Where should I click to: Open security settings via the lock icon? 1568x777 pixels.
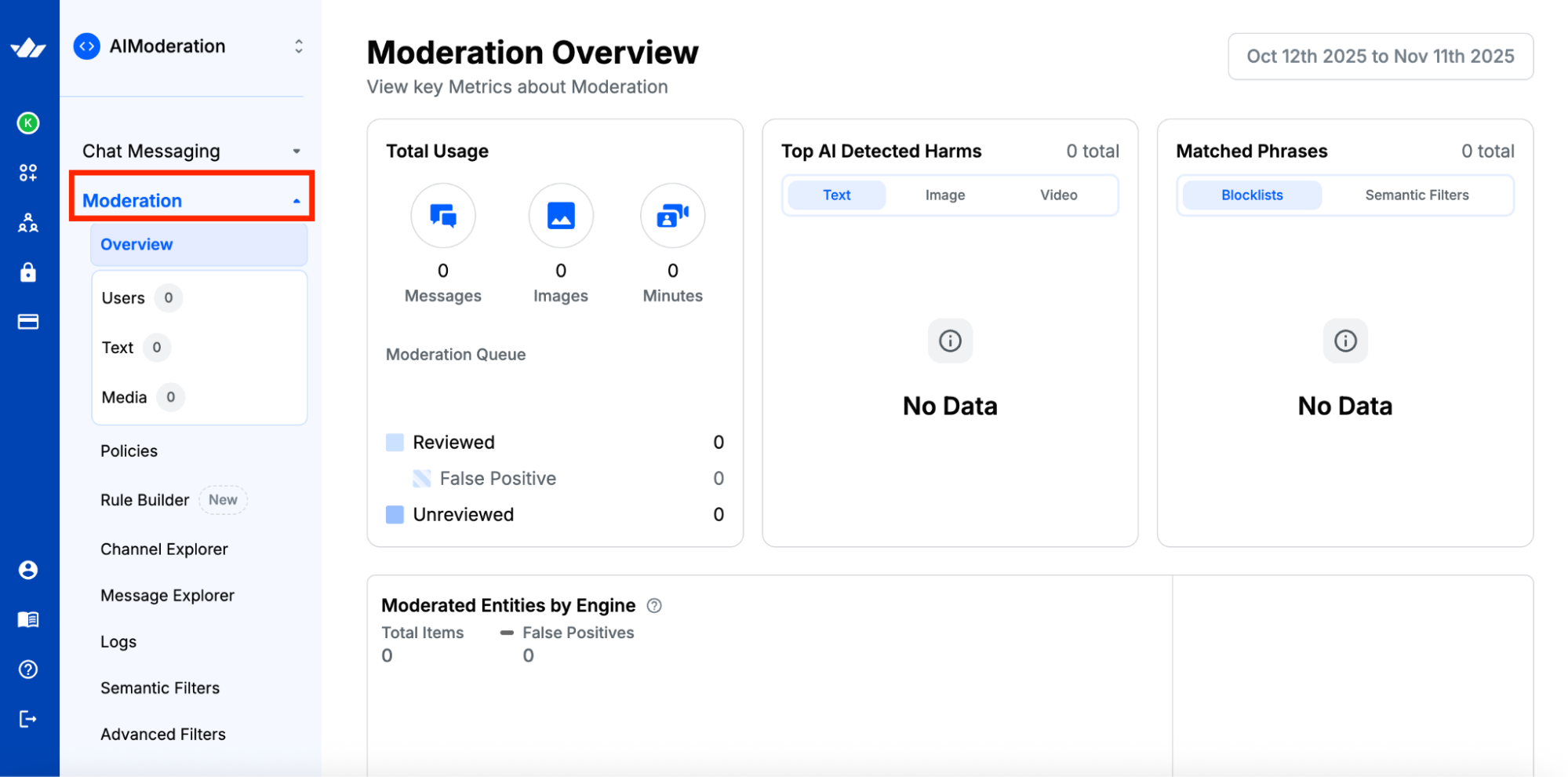(28, 272)
